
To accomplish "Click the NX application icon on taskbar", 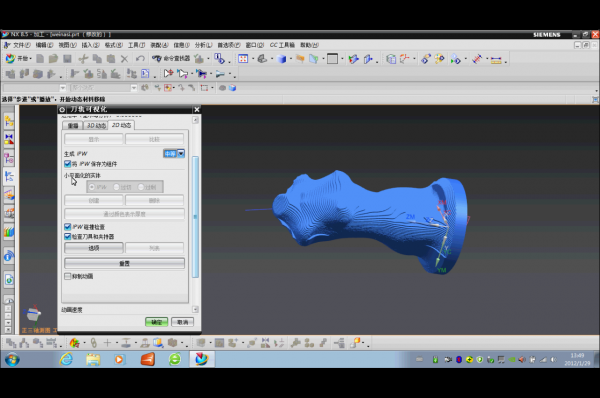I will (x=201, y=359).
